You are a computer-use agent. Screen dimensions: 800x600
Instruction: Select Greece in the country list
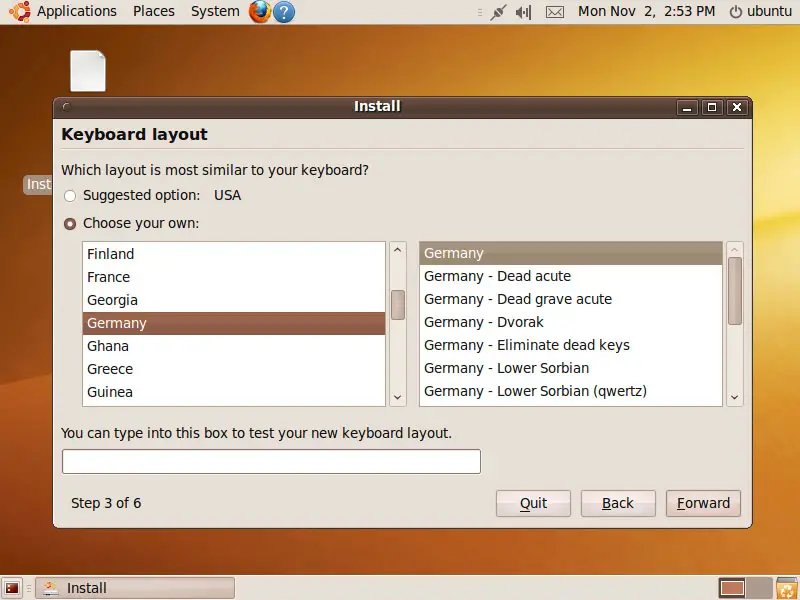234,369
